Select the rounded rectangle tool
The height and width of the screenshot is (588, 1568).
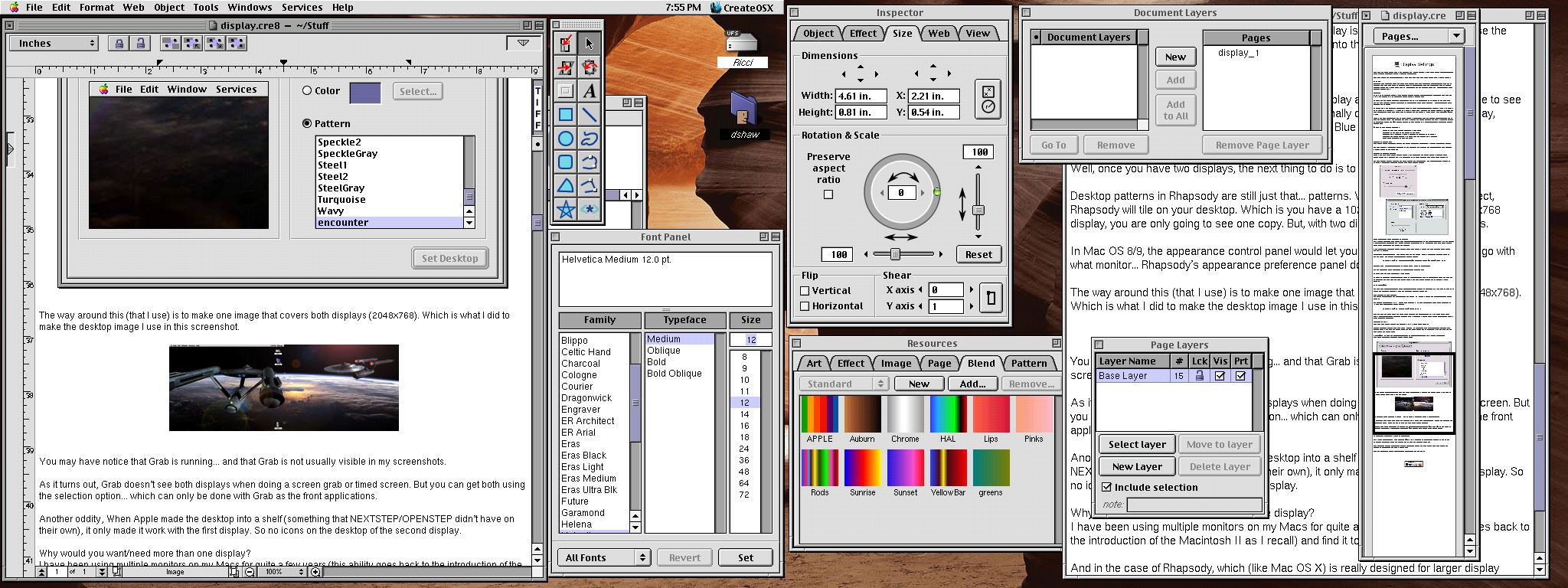[565, 162]
